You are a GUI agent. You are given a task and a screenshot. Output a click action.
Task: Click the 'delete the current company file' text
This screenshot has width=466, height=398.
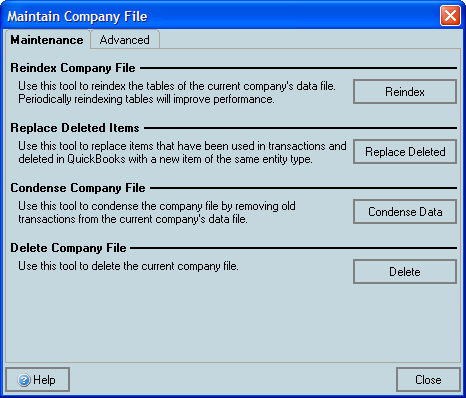[x=128, y=266]
